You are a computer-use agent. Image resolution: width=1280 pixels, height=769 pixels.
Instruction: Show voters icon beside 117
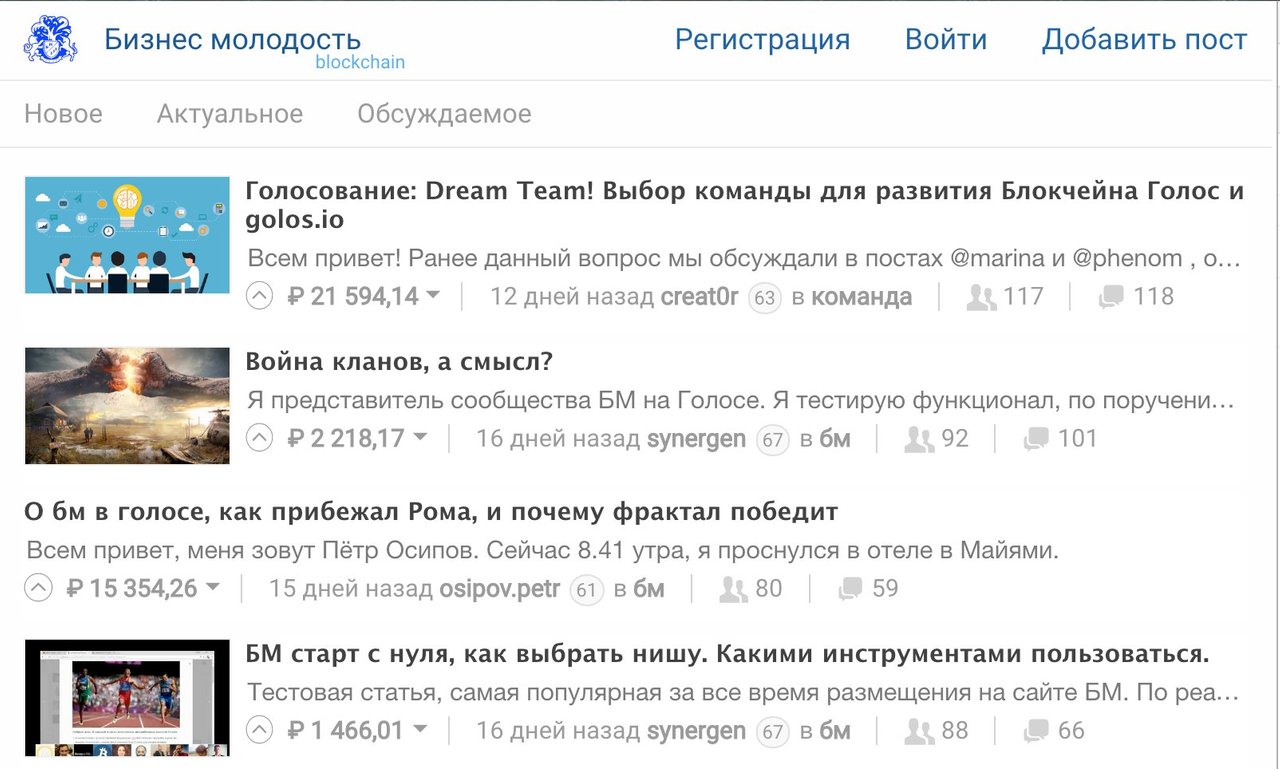tap(982, 297)
